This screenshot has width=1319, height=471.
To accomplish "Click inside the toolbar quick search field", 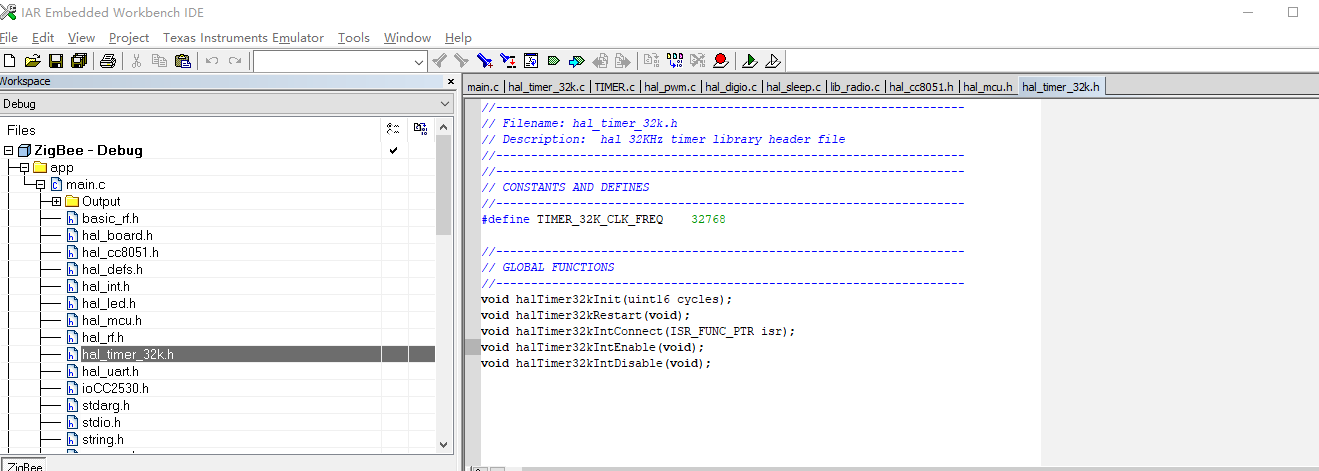I will tap(332, 62).
